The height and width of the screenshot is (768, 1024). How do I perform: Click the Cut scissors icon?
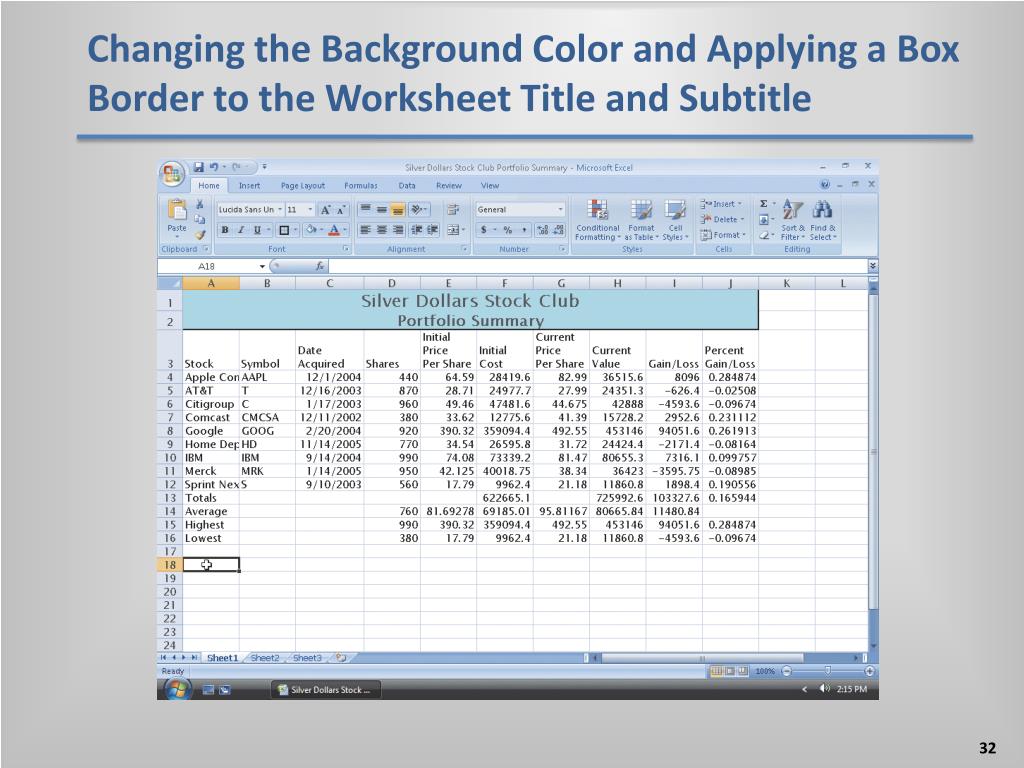tap(200, 204)
